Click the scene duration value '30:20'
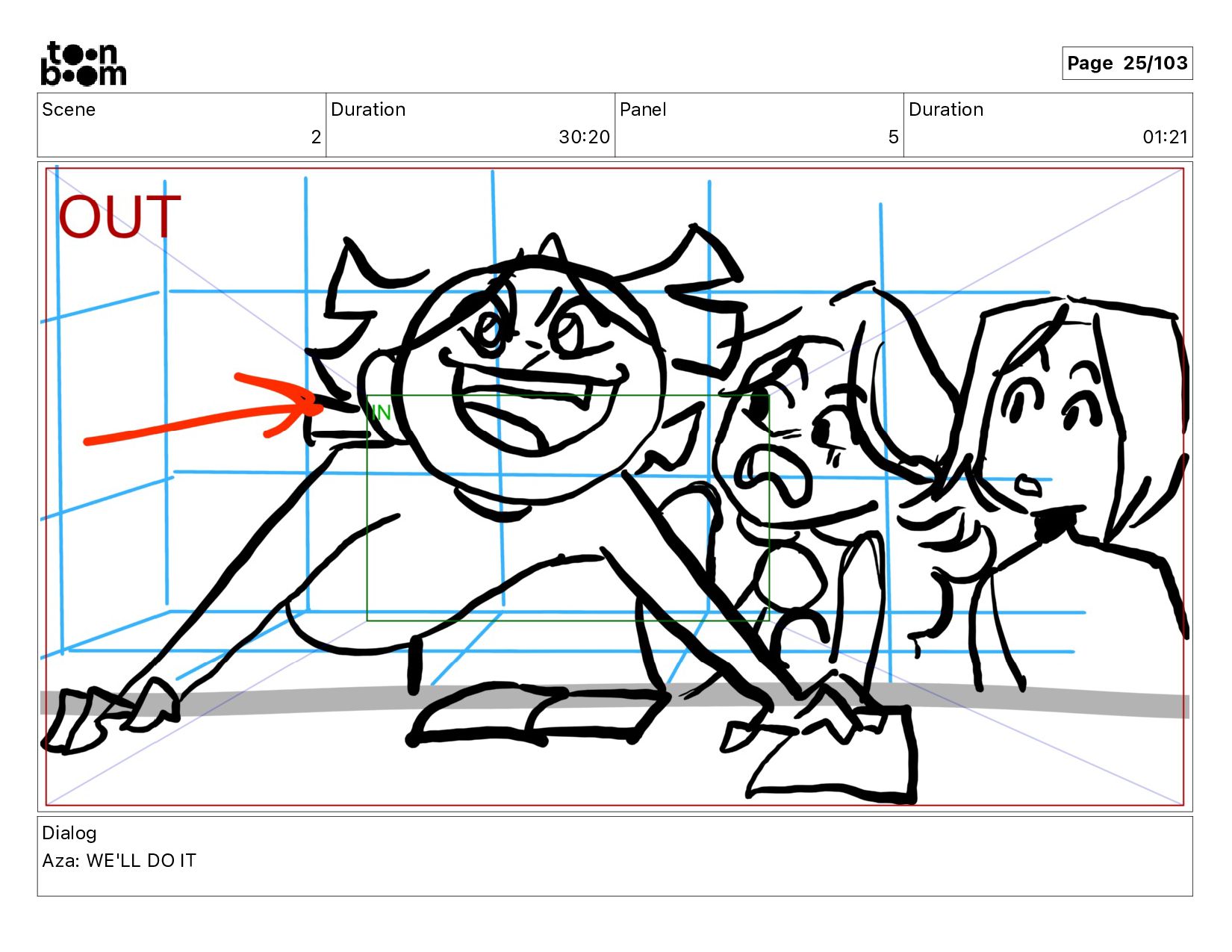The image size is (1232, 952). click(x=584, y=137)
